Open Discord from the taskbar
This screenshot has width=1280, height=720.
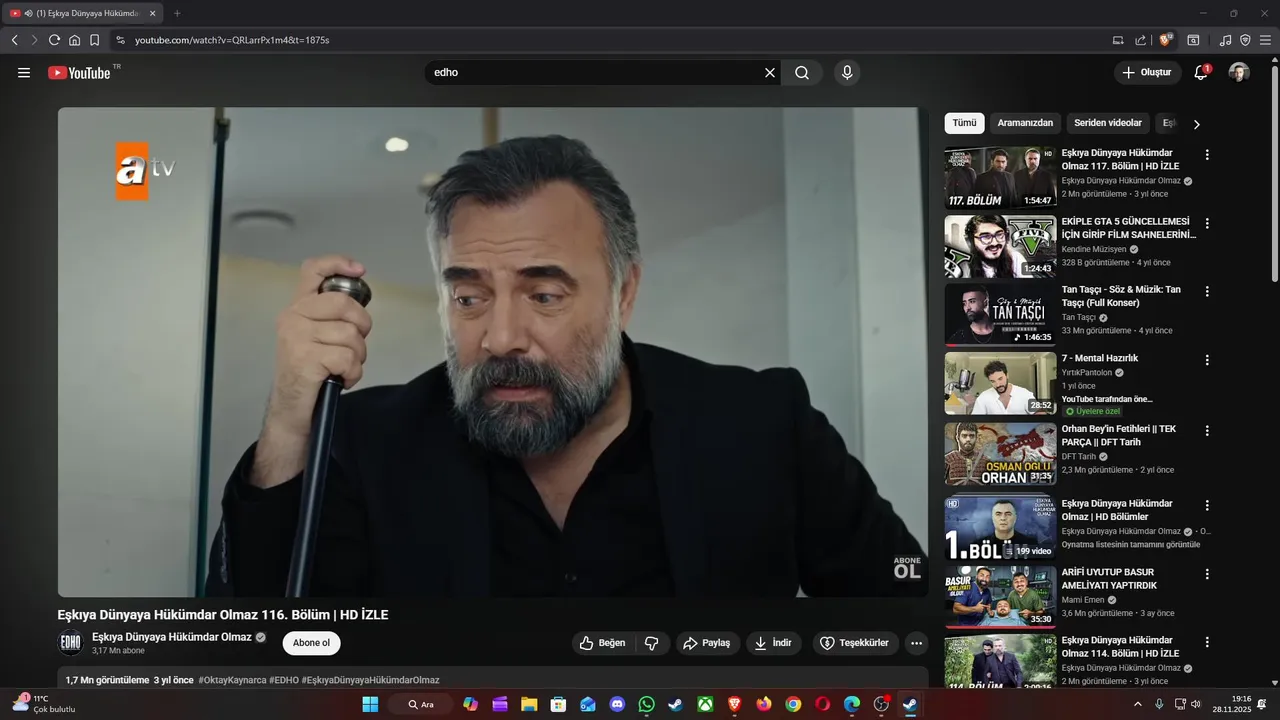coord(617,704)
